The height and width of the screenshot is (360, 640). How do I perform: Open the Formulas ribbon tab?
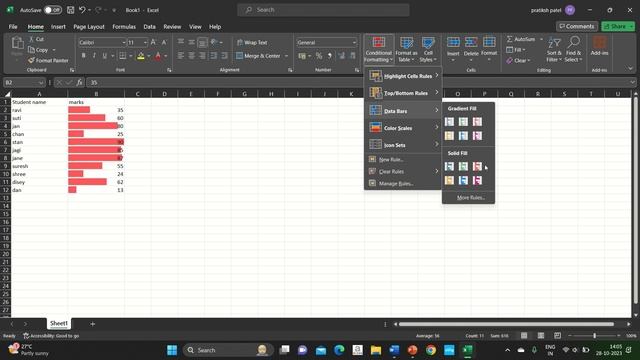[x=124, y=27]
